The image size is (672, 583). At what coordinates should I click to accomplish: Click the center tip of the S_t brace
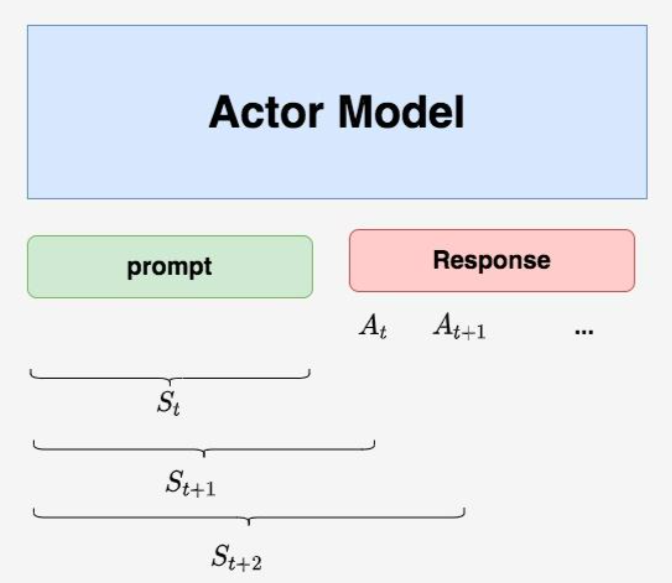169,384
